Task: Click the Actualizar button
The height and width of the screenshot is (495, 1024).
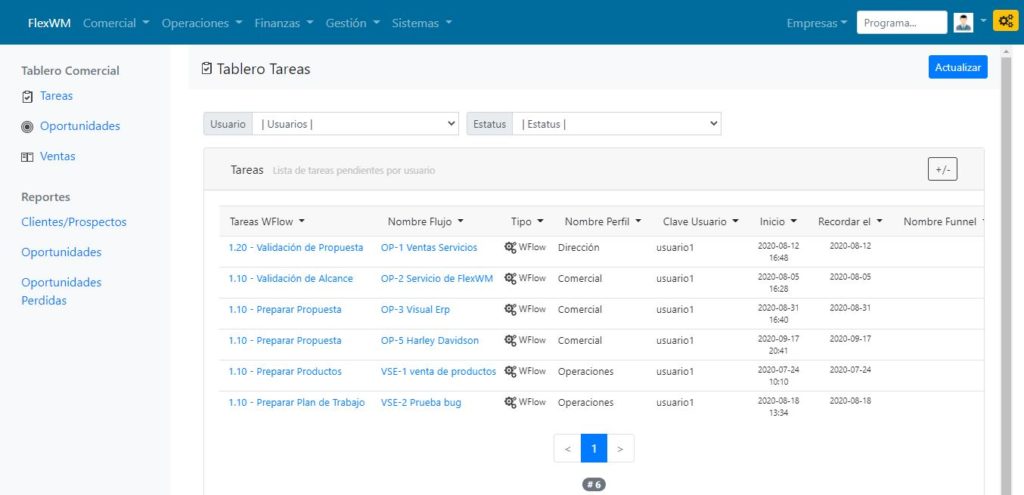Action: [958, 67]
